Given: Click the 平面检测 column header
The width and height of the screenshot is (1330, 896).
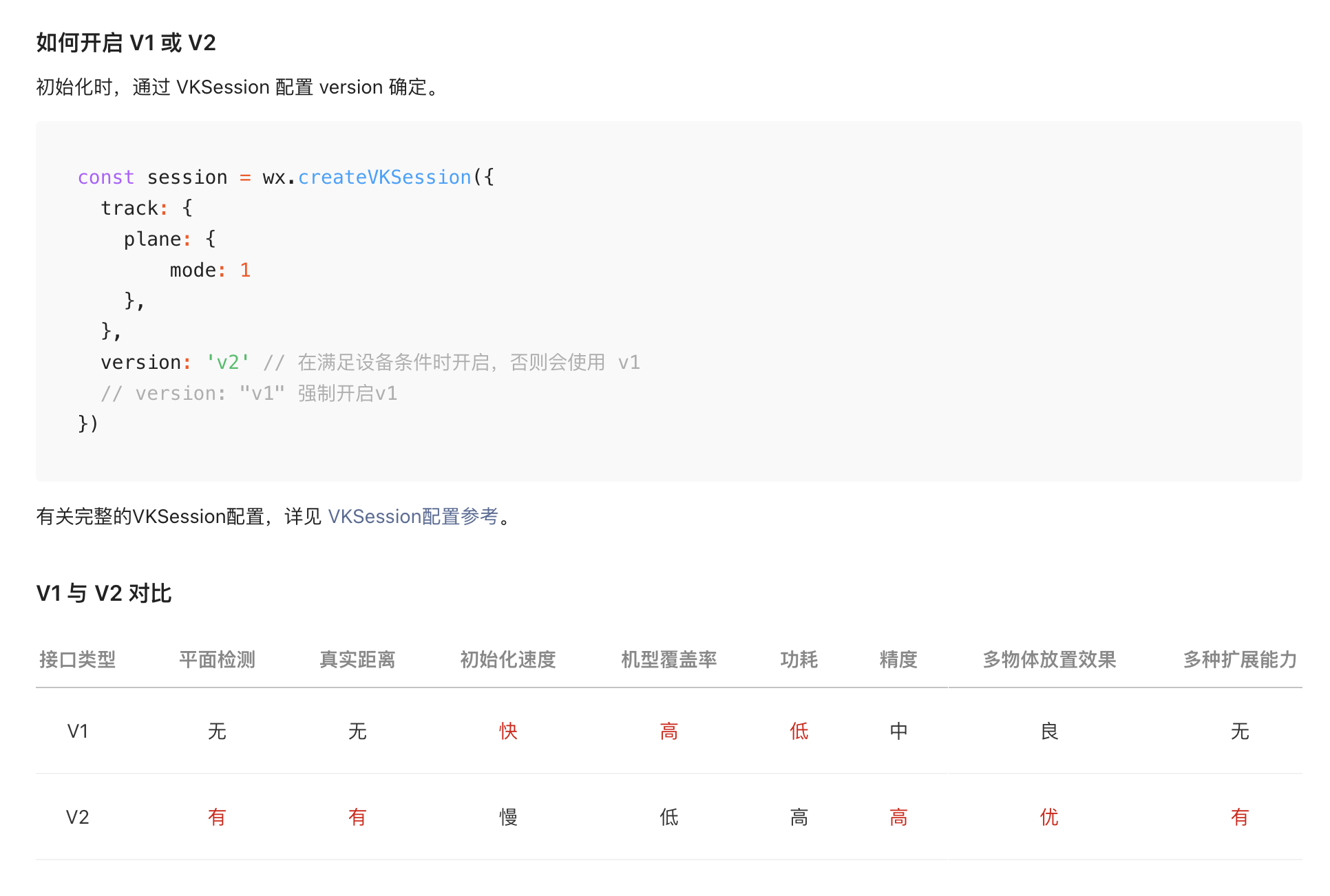Looking at the screenshot, I should click(x=217, y=659).
